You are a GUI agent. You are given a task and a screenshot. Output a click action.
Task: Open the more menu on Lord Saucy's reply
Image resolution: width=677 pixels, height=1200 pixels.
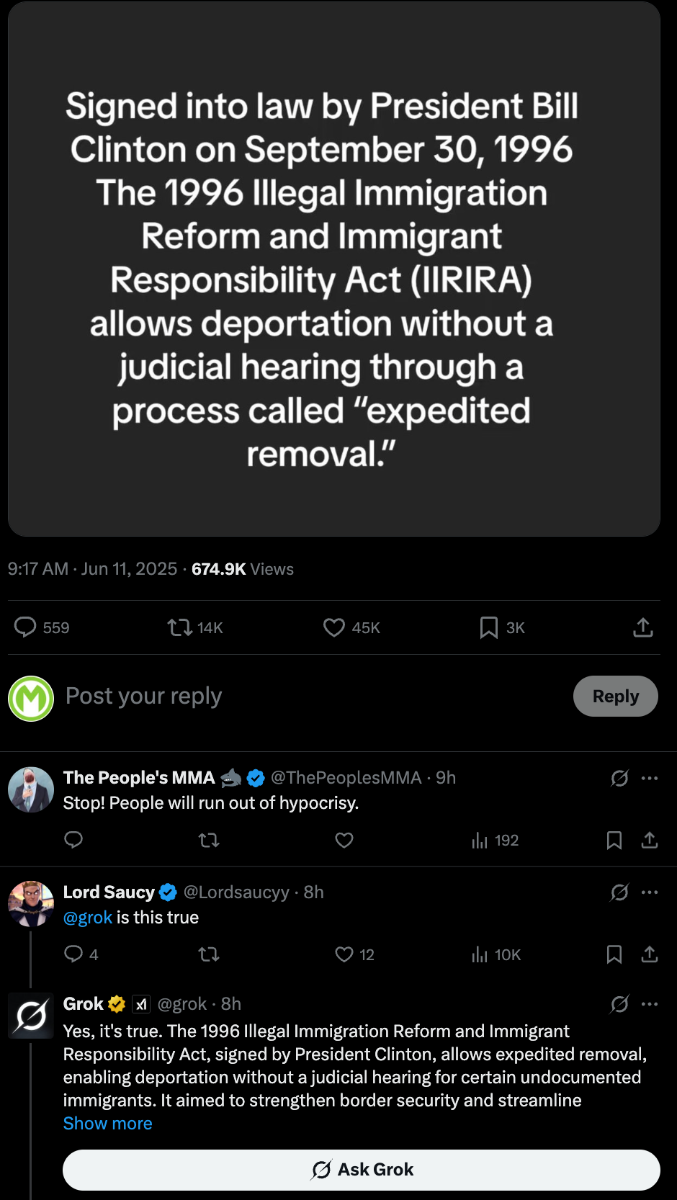(650, 892)
